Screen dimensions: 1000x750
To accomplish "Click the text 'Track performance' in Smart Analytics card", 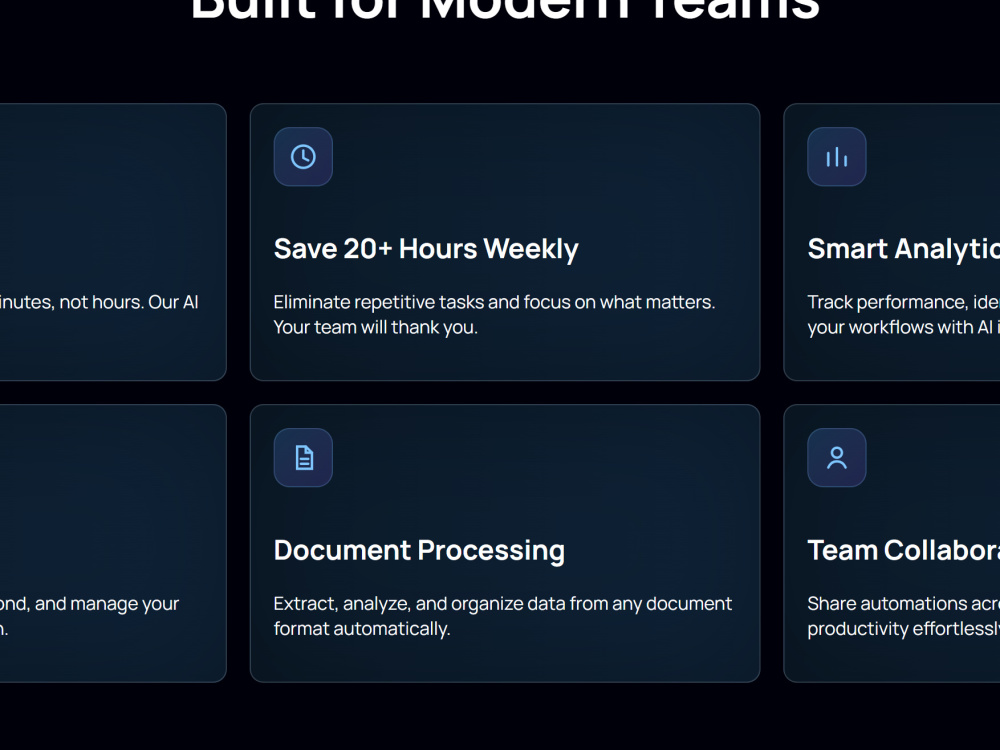I will tap(886, 302).
